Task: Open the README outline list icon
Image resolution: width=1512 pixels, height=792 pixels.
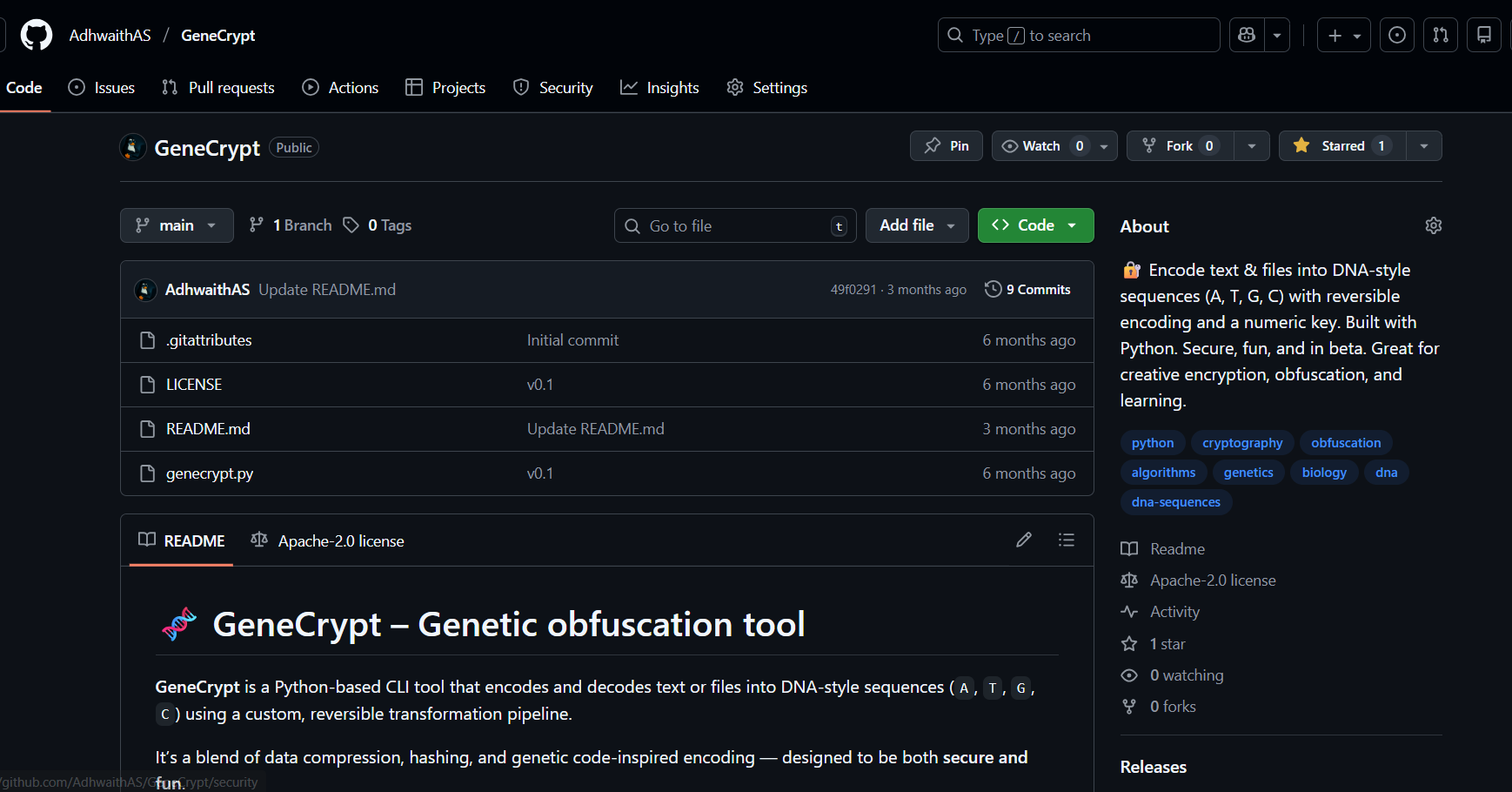Action: point(1067,540)
